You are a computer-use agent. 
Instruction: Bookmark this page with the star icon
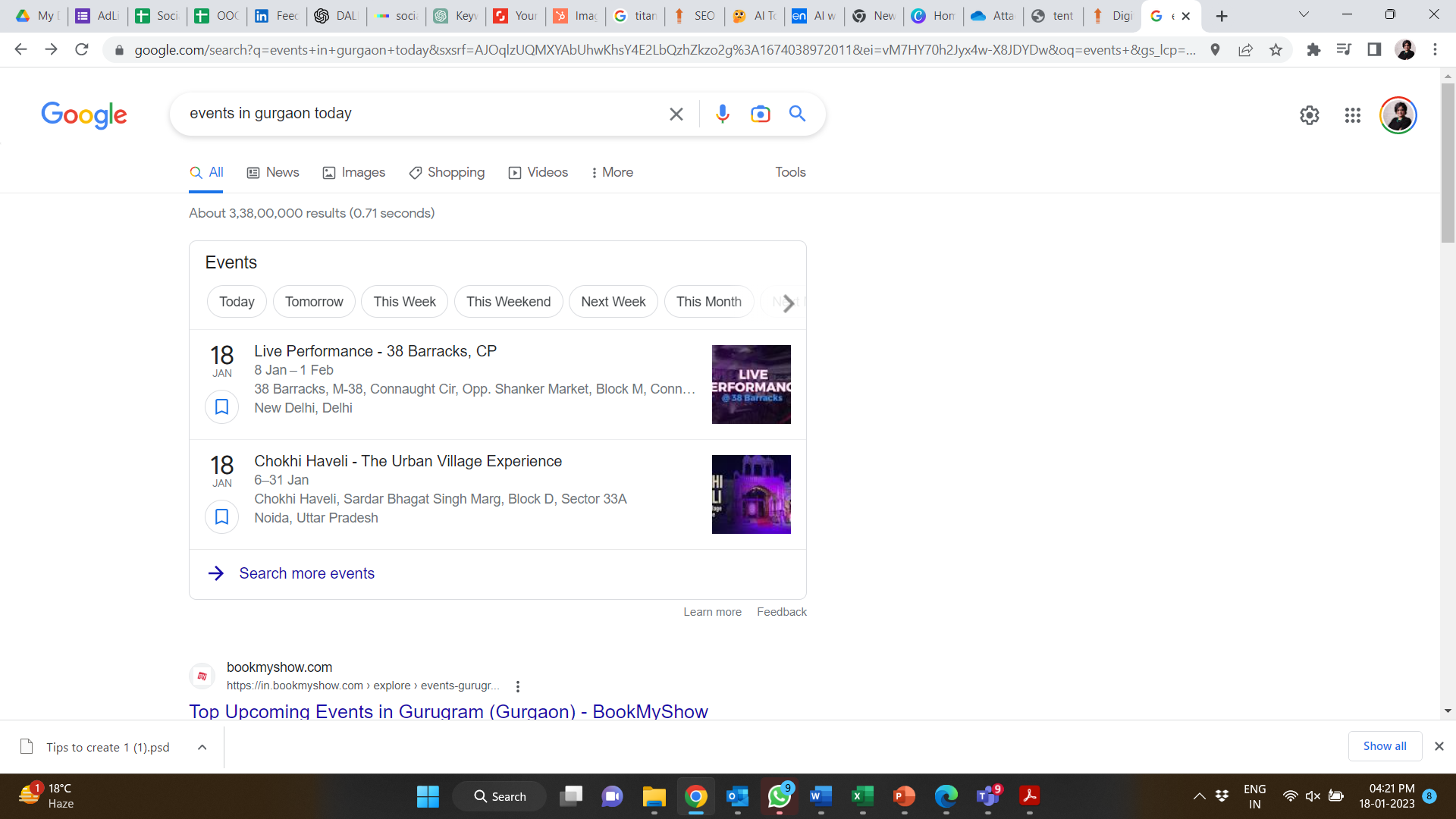click(x=1276, y=49)
